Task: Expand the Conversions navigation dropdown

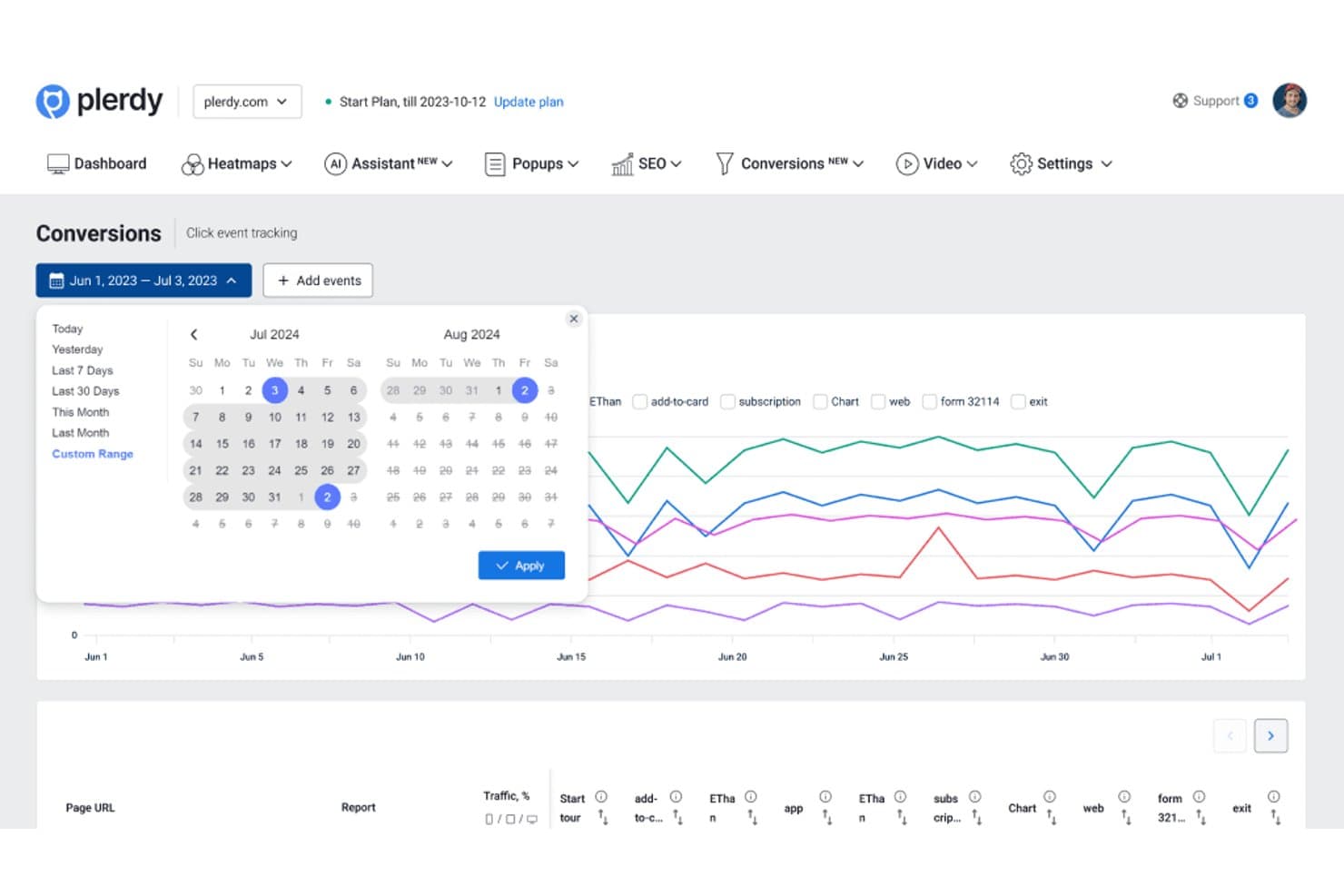Action: click(790, 163)
